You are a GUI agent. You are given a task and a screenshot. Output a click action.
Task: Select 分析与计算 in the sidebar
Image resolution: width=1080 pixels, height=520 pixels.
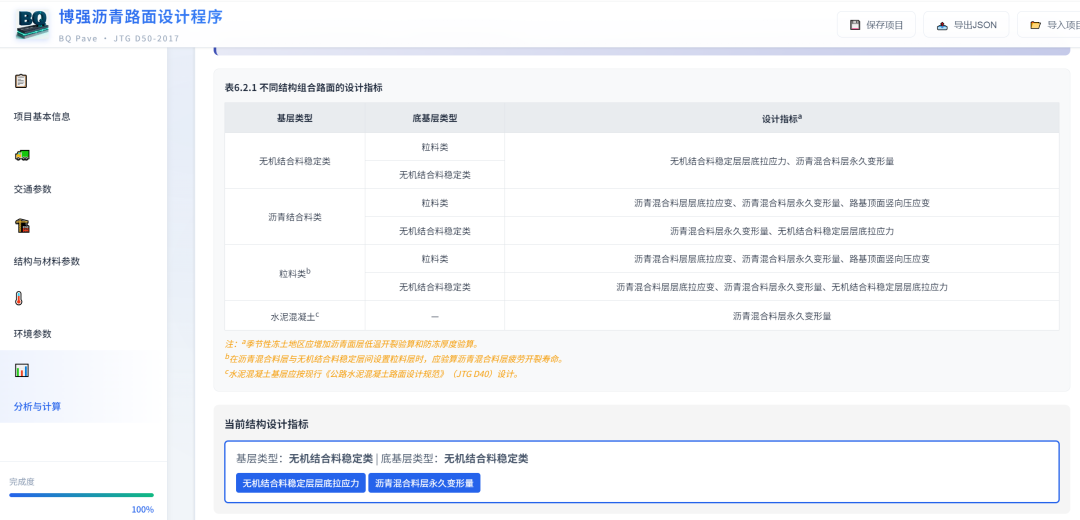click(x=37, y=406)
